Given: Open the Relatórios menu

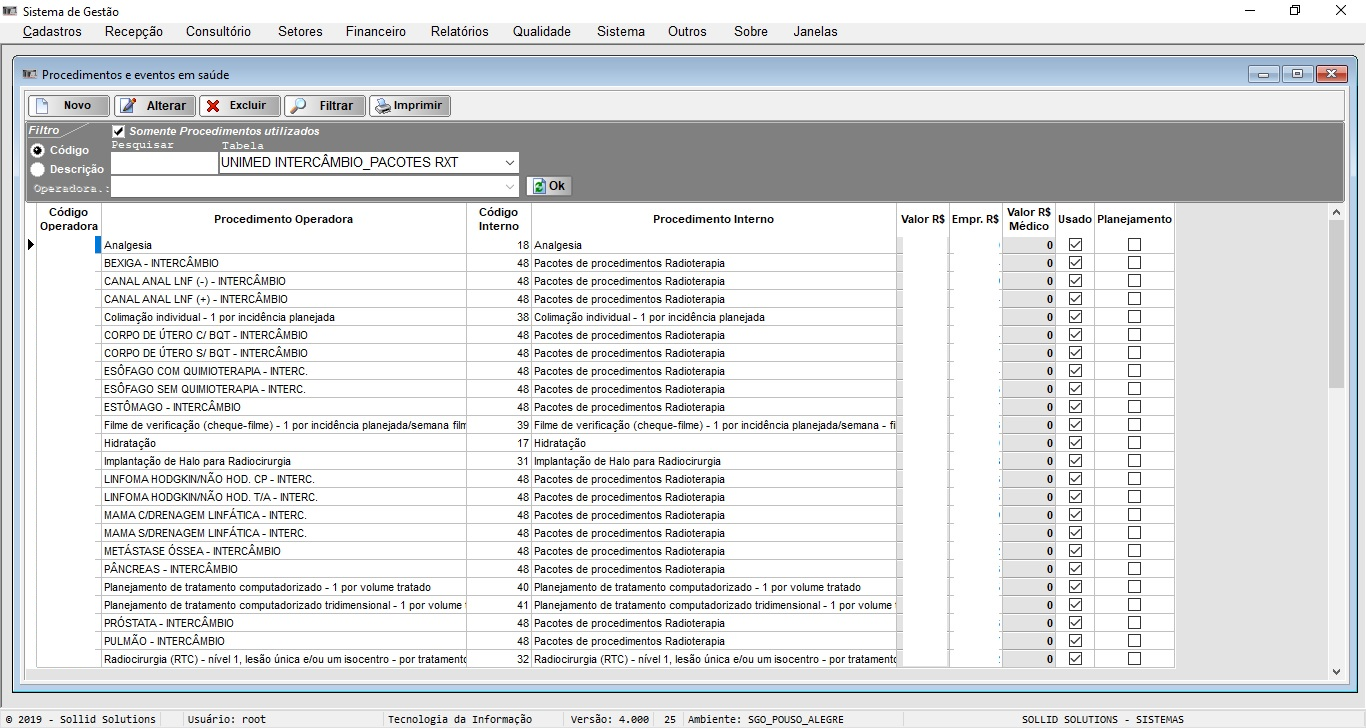Looking at the screenshot, I should (460, 31).
